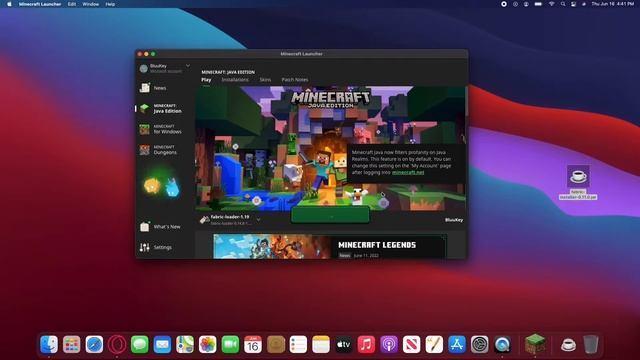Open Photos from the dock
Viewport: 640px width, 360px height.
tap(207, 344)
